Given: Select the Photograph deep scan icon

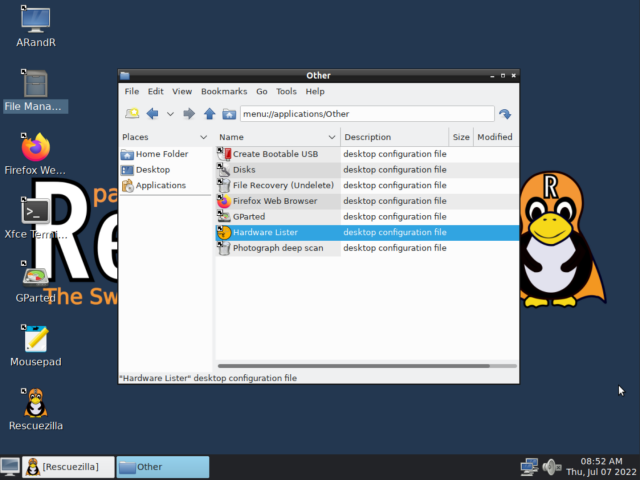Looking at the screenshot, I should 224,248.
